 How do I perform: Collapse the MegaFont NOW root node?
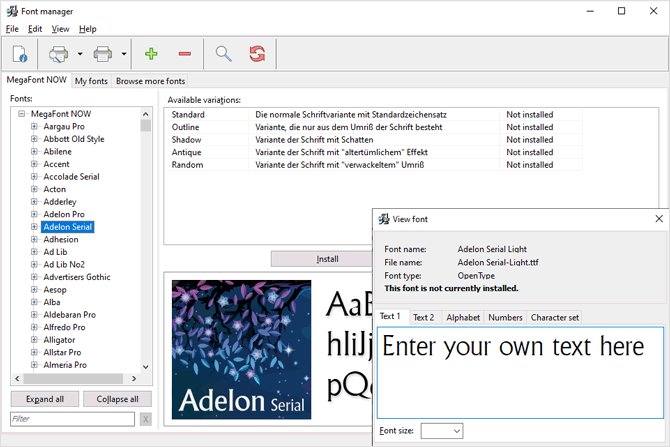click(21, 114)
